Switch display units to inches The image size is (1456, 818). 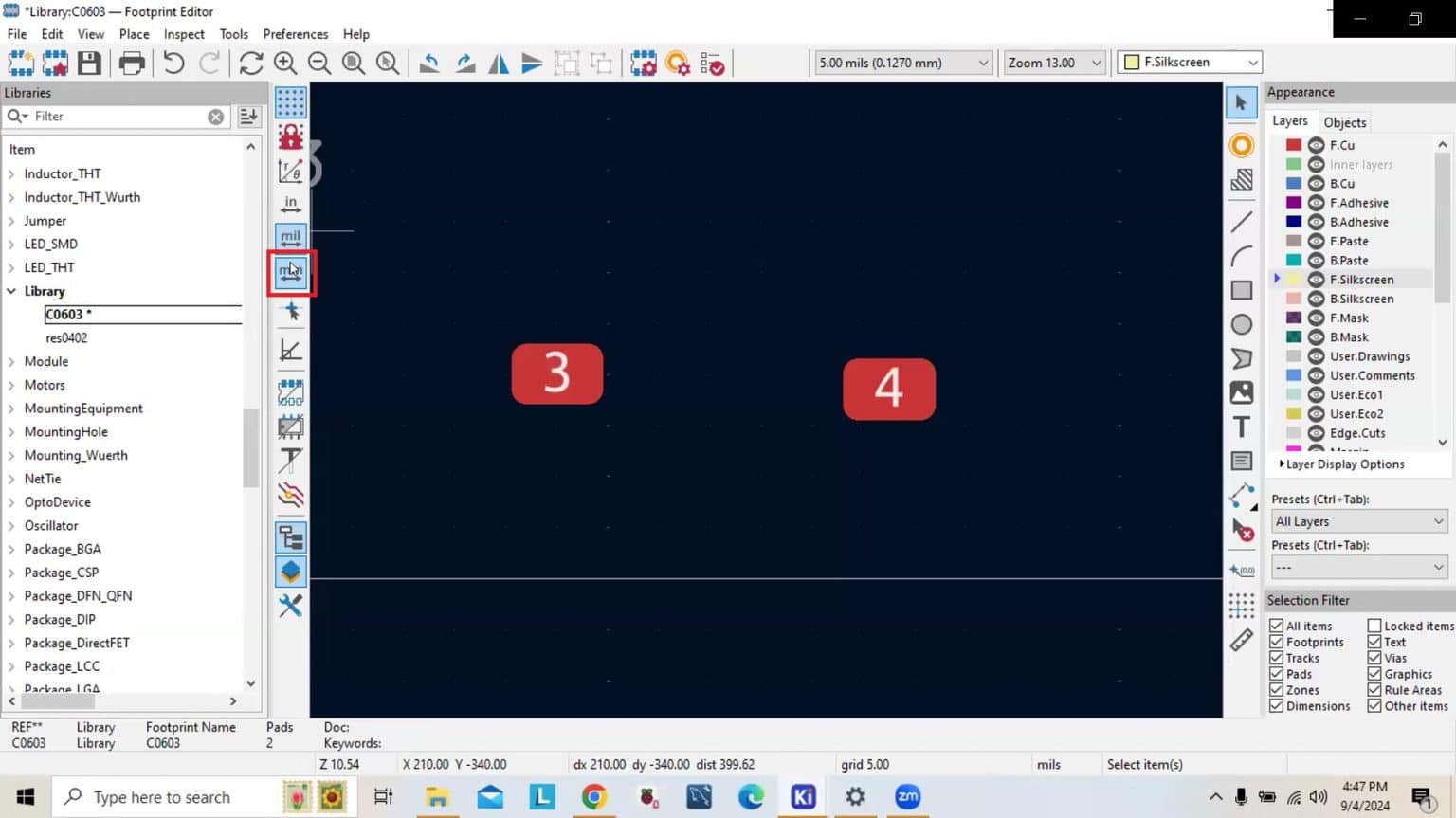click(x=290, y=203)
